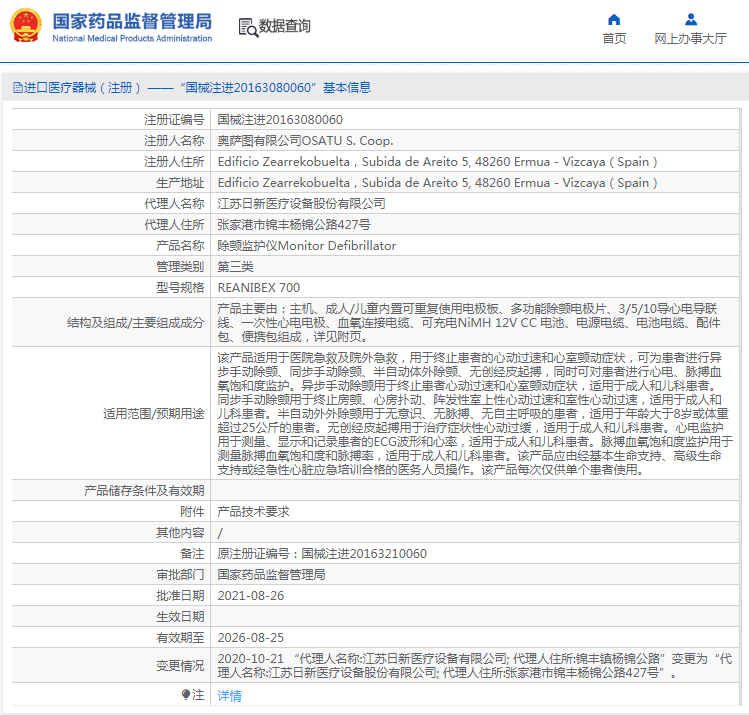Screen dimensions: 749x715
Task: Click the model value REANIBEX 700
Action: pos(258,288)
